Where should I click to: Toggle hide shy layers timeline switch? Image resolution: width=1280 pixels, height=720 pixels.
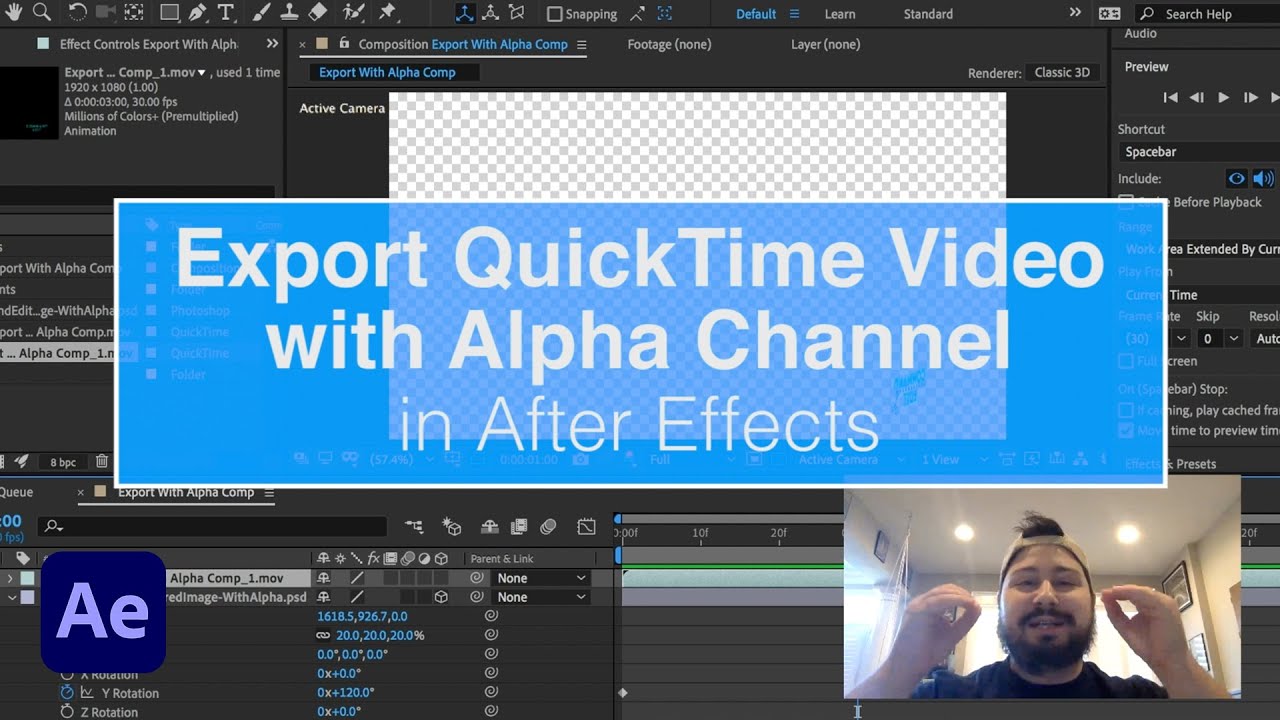click(490, 526)
